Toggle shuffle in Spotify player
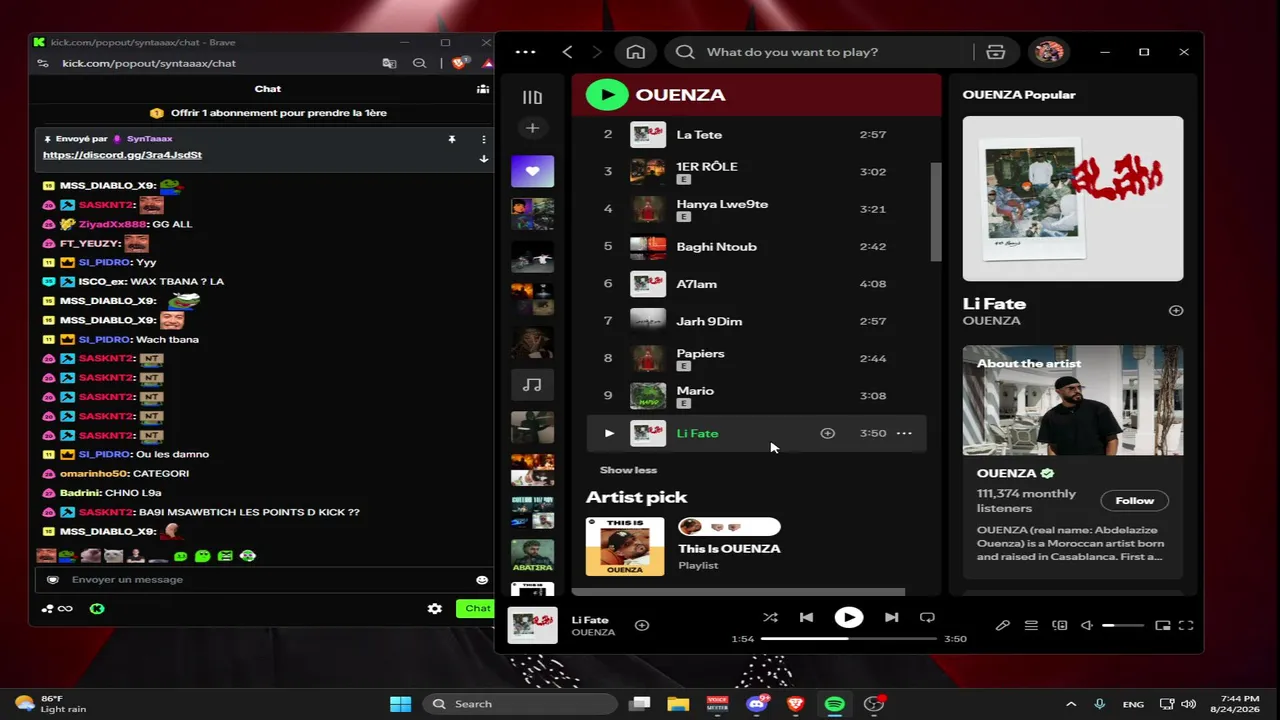The image size is (1280, 720). (770, 618)
